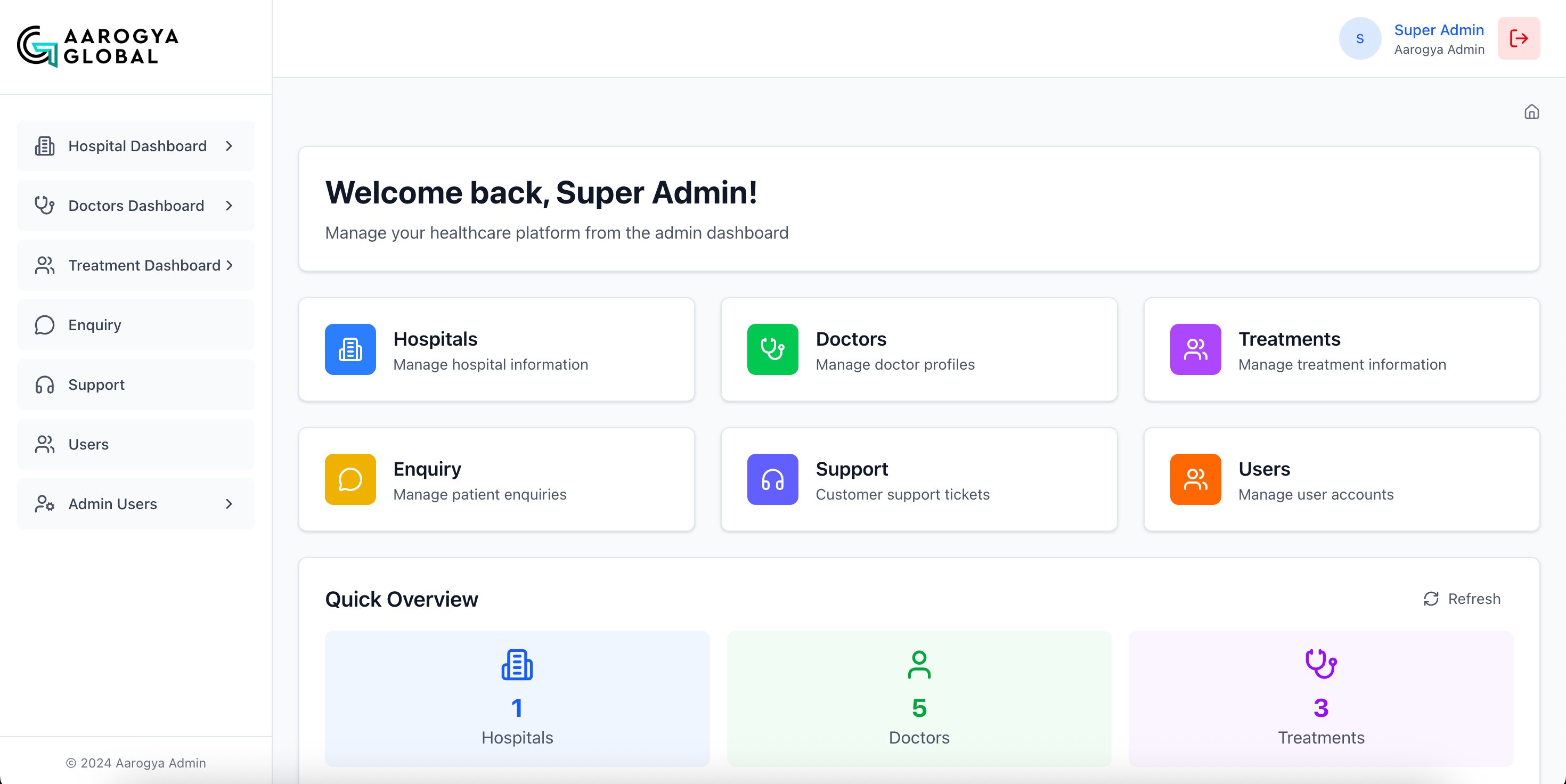Screen dimensions: 1566x784
Task: Click the 'Aarogya Admin' role text
Action: tap(1439, 49)
